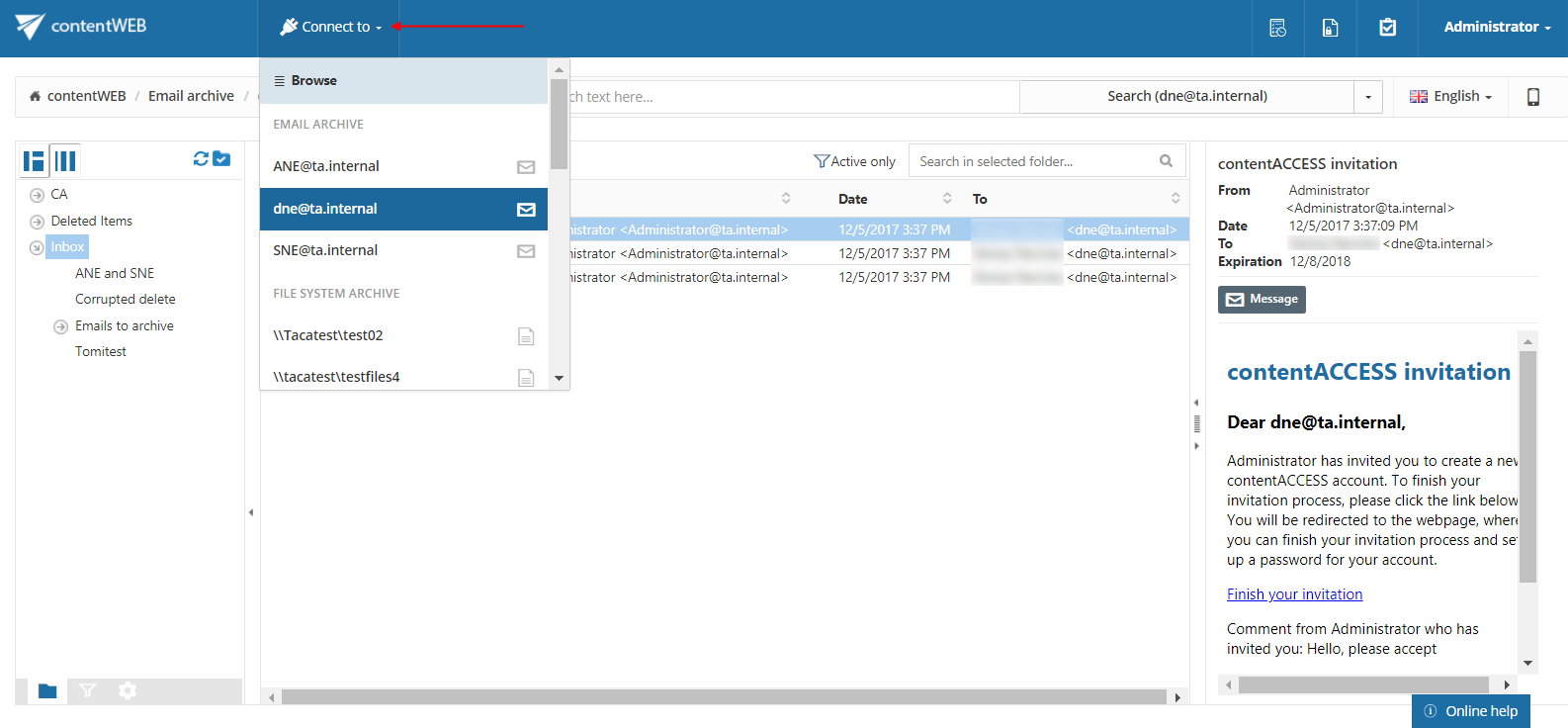Click the dropdown menu scrollbar down arrow

coord(559,379)
